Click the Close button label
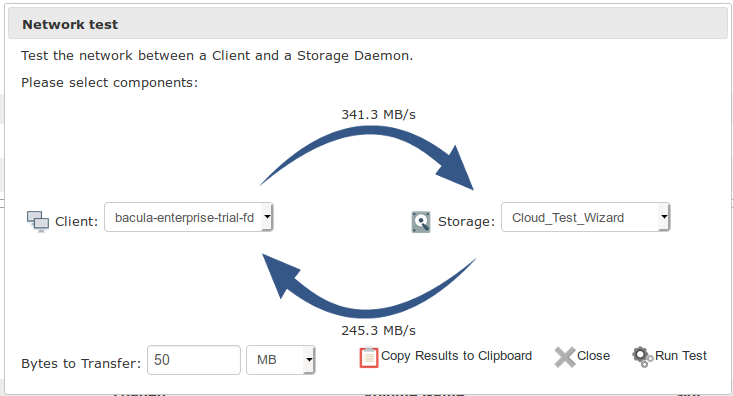 (593, 356)
